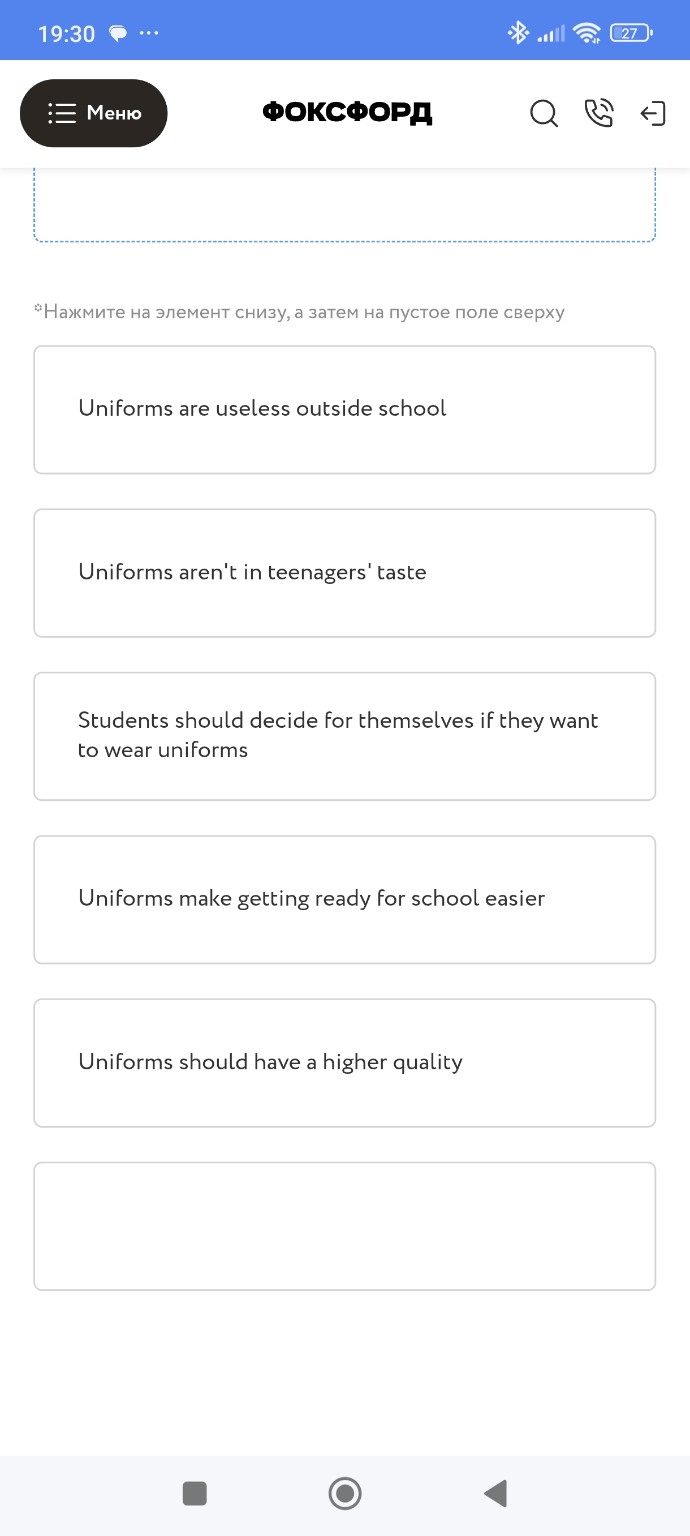Tap the hamburger lines icon in Меню
The image size is (690, 1536).
[x=62, y=113]
